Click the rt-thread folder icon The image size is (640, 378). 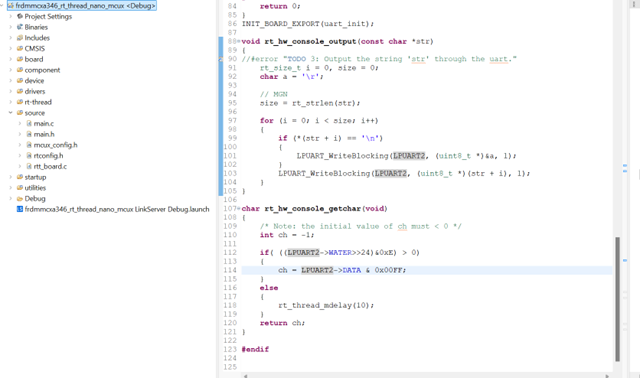(20, 102)
